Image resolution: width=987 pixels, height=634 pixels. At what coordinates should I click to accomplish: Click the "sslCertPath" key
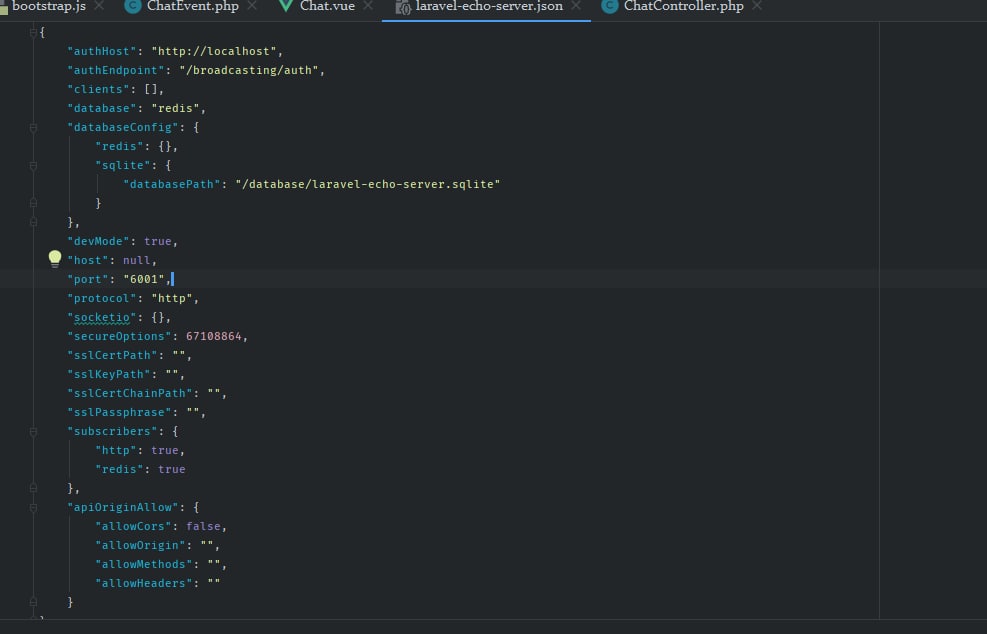pos(112,355)
